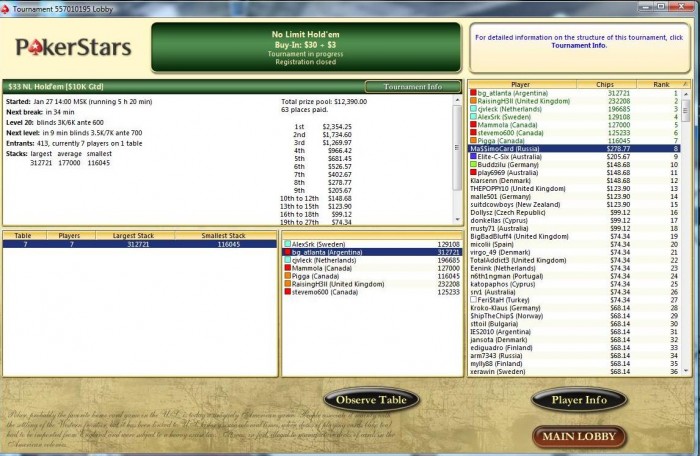Select malle501 (Germany) in standings
This screenshot has width=700, height=456.
pyautogui.click(x=574, y=197)
